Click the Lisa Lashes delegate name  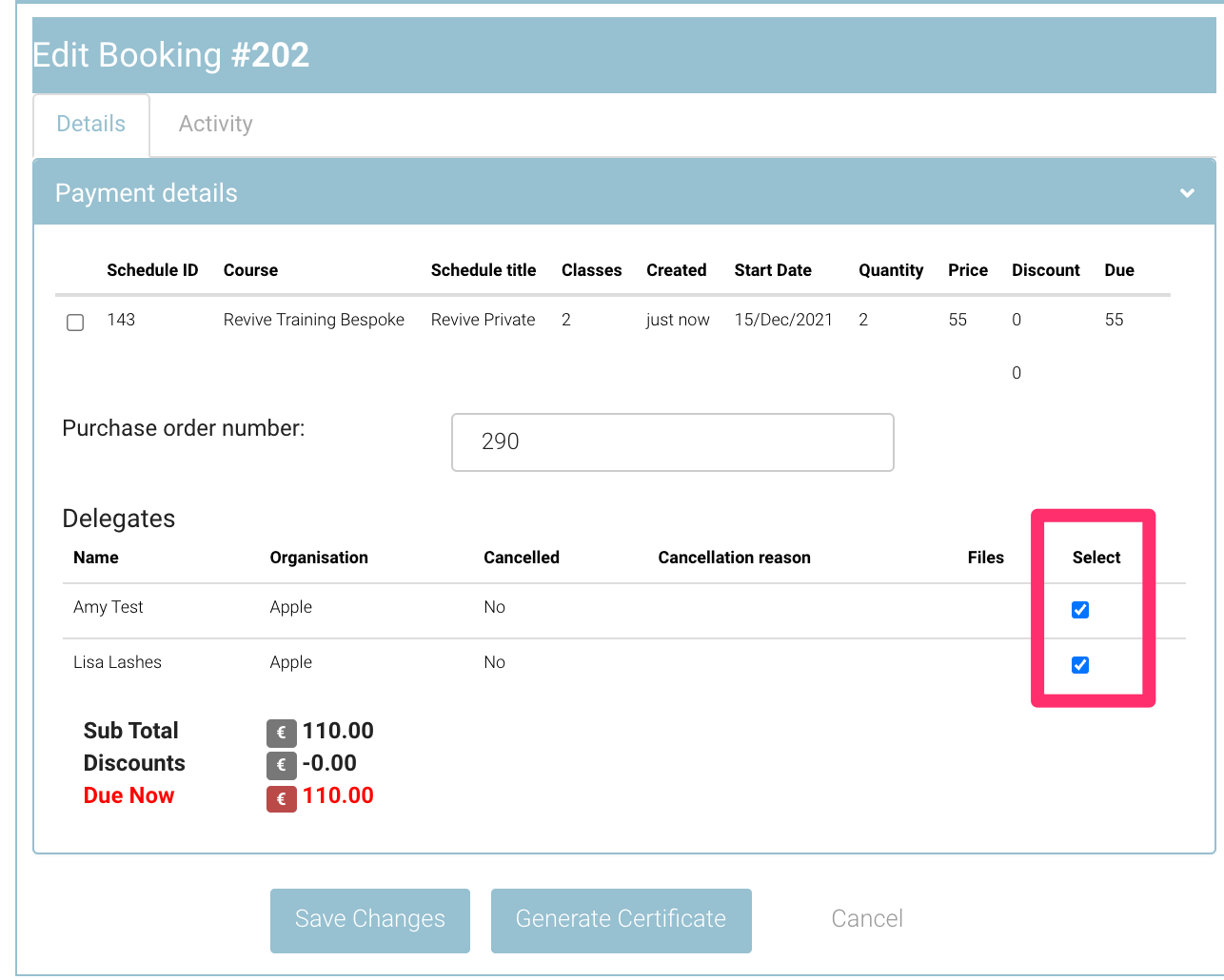click(117, 662)
